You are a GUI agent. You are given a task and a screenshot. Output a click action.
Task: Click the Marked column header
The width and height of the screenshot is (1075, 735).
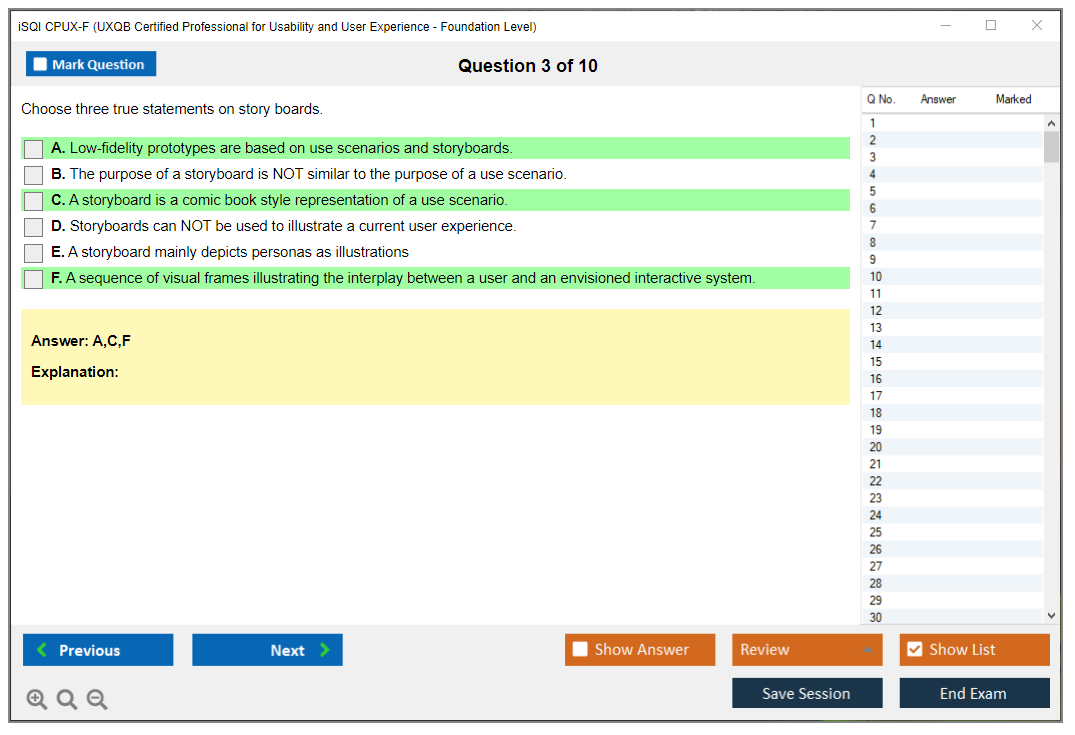pos(1013,99)
